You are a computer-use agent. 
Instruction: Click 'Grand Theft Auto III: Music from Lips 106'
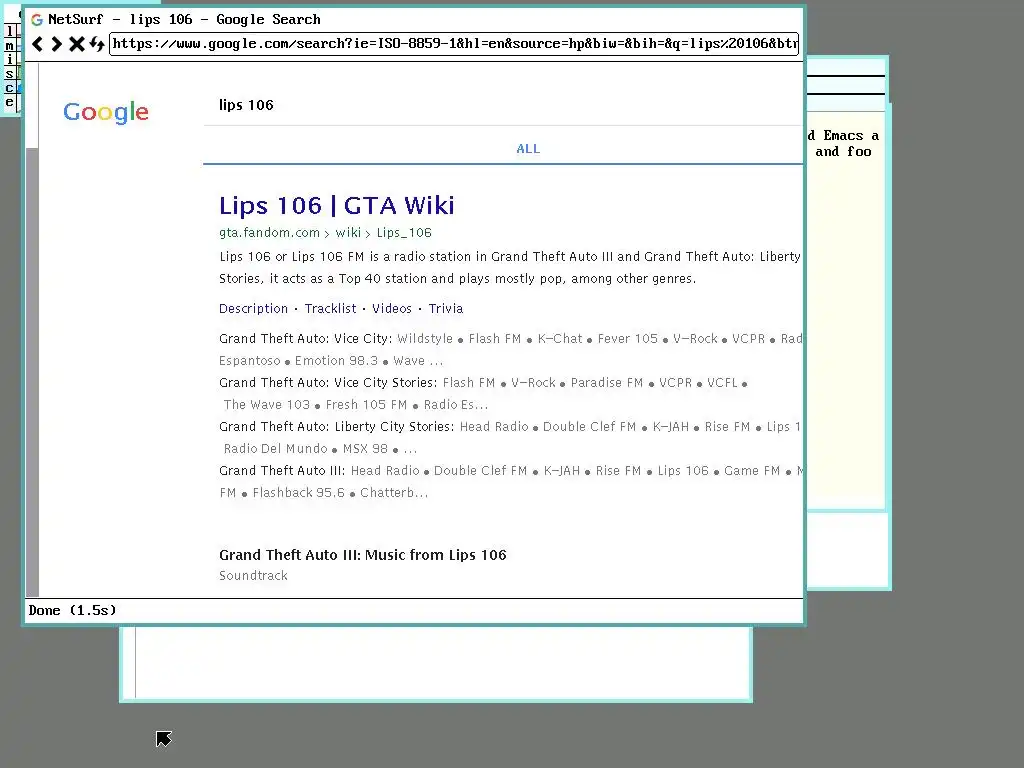coord(362,555)
